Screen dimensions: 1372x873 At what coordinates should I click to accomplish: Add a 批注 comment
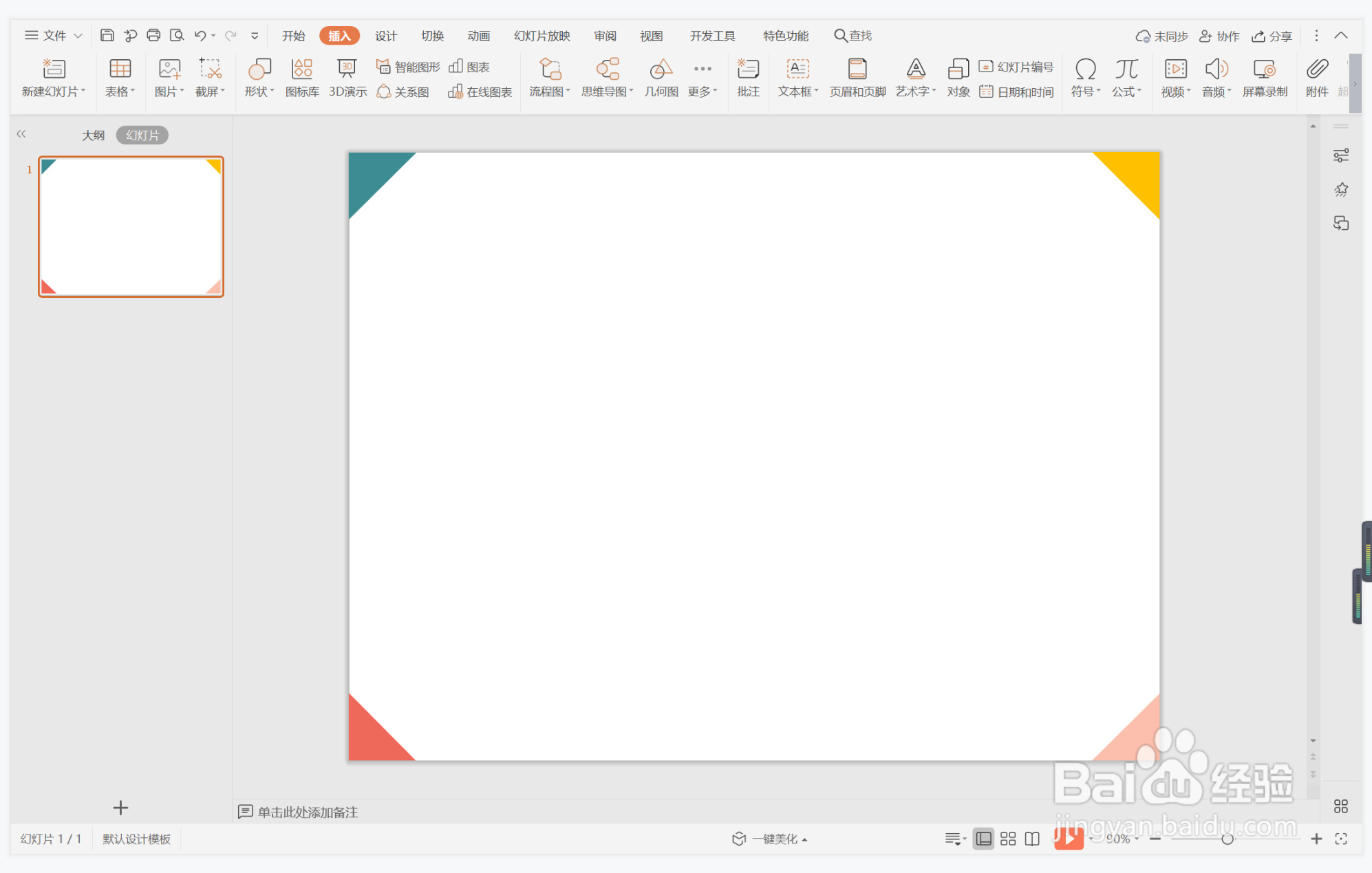(748, 78)
